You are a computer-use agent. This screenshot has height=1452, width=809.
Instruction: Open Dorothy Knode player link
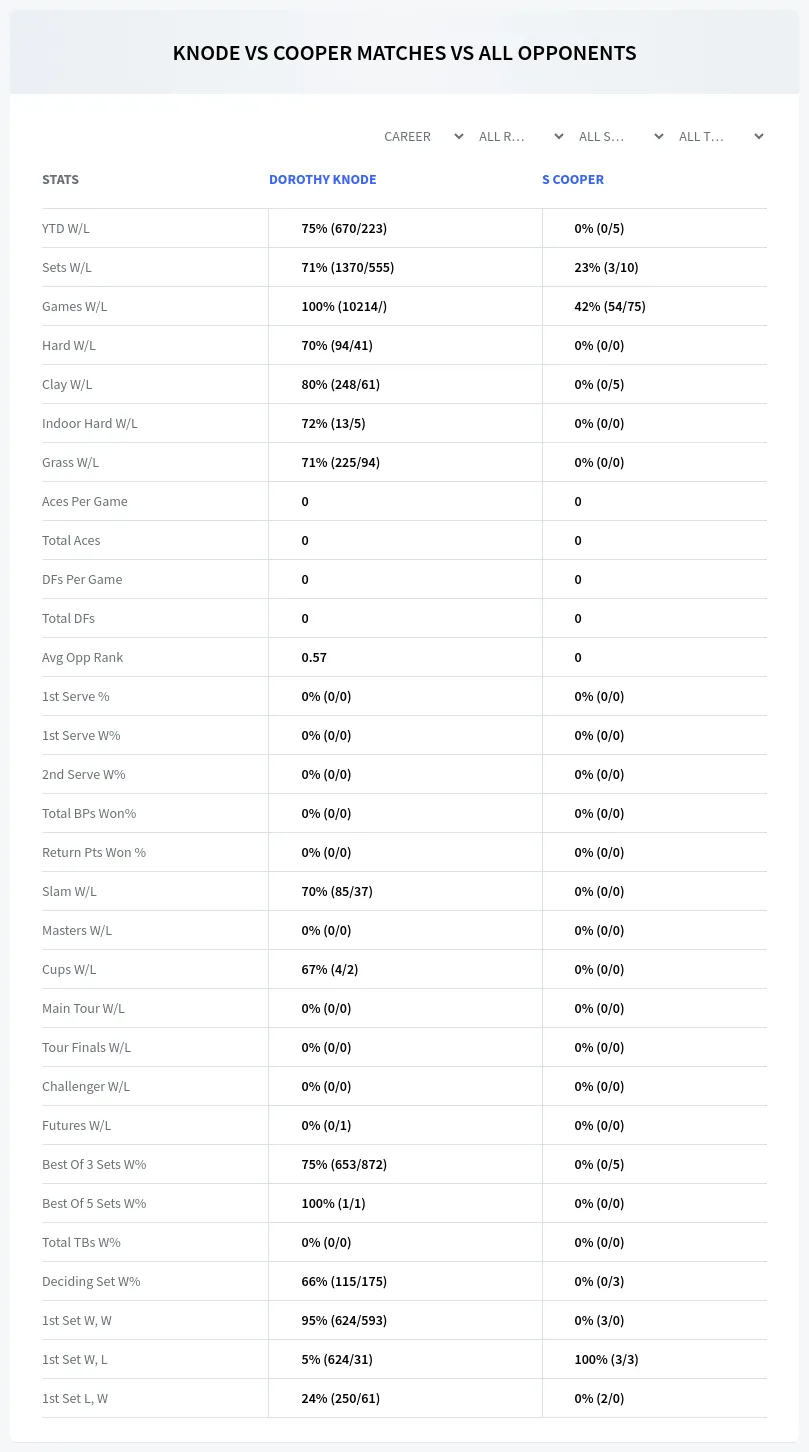click(x=322, y=180)
